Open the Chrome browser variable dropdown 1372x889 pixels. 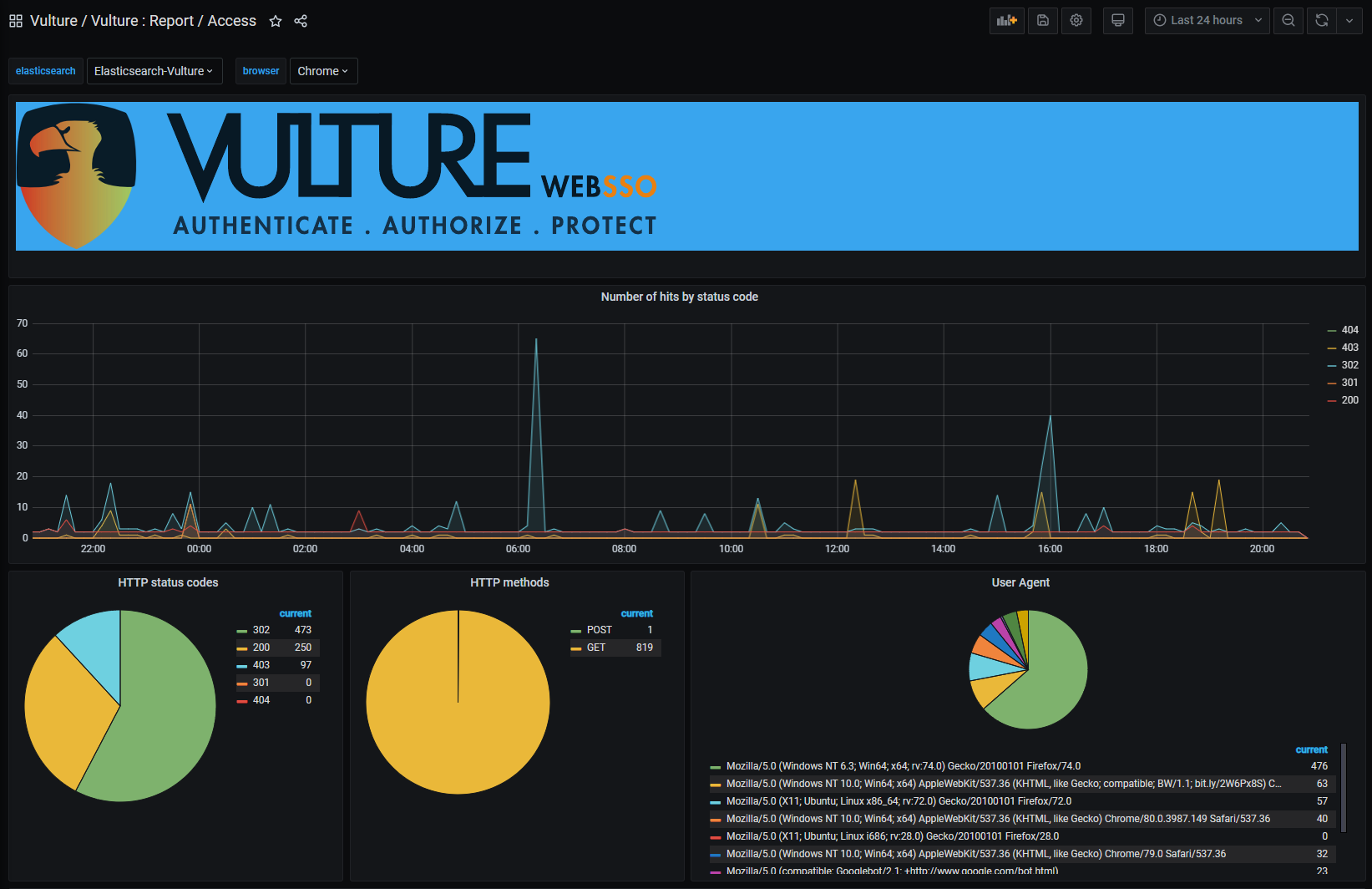[323, 71]
